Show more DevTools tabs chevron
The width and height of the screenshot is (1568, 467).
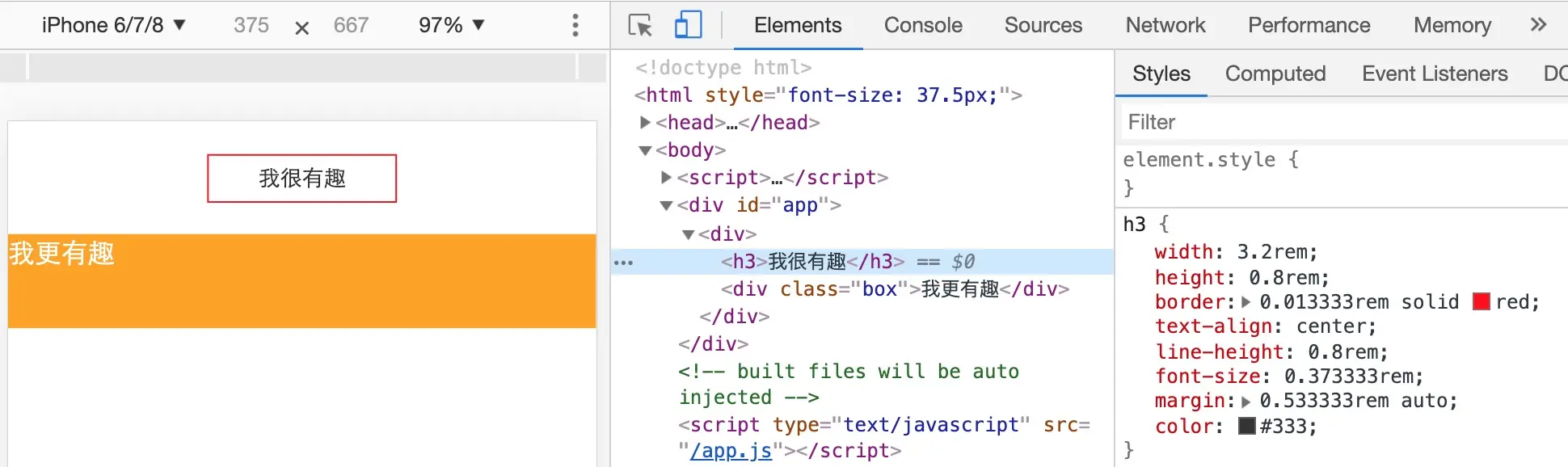coord(1538,25)
